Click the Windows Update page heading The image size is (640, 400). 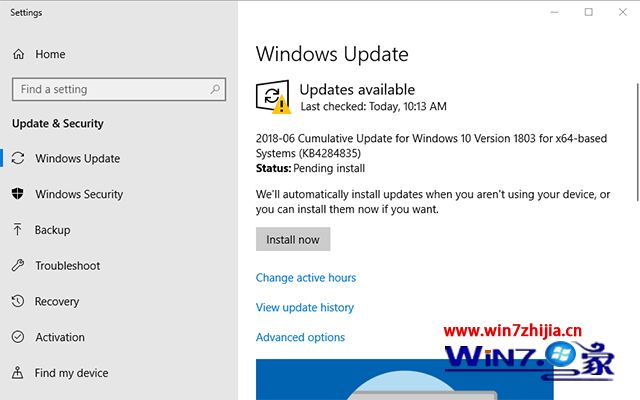click(332, 54)
